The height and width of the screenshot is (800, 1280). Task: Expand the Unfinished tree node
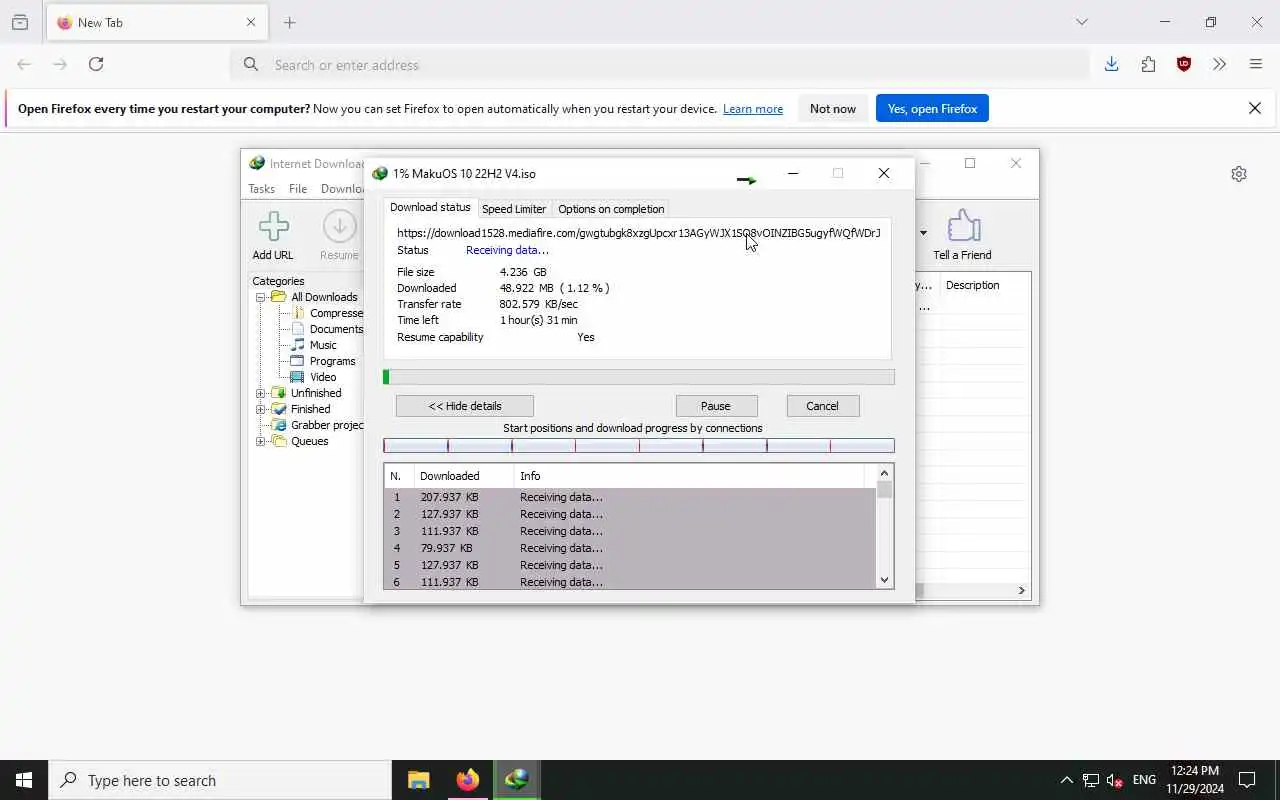pos(260,393)
